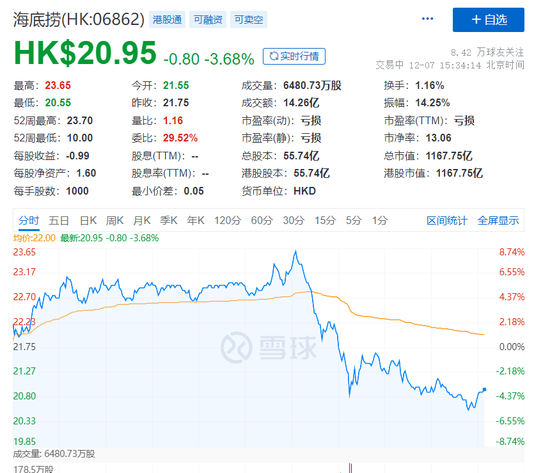The height and width of the screenshot is (473, 550).
Task: Switch to the 30分 chart tab
Action: coord(294,221)
